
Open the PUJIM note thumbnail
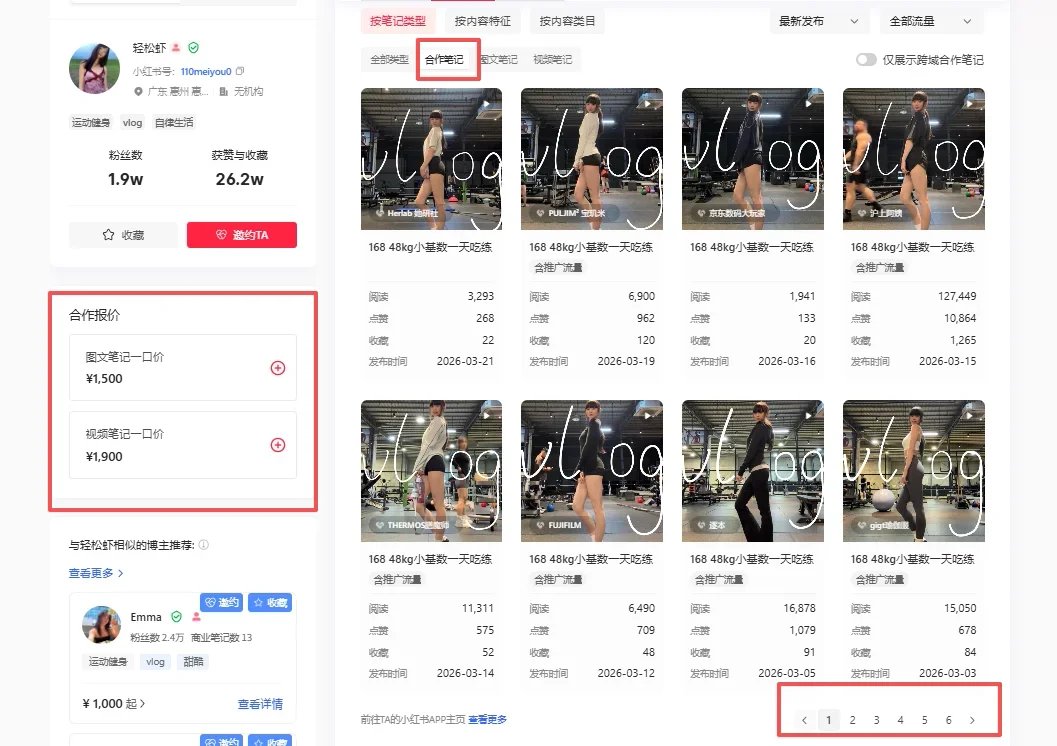tap(592, 159)
